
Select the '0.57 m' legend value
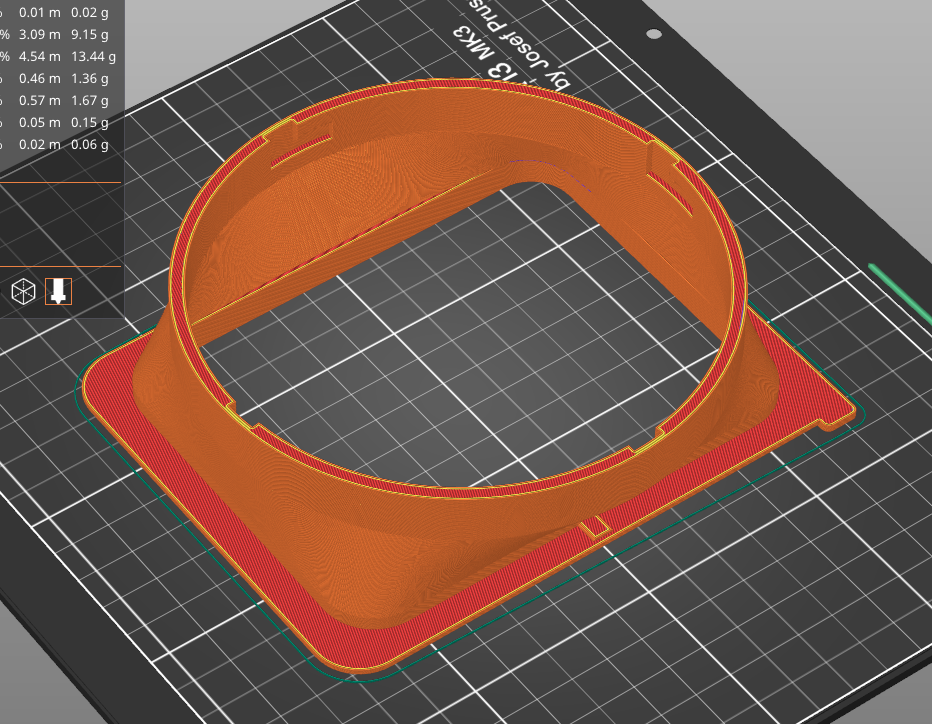[39, 100]
